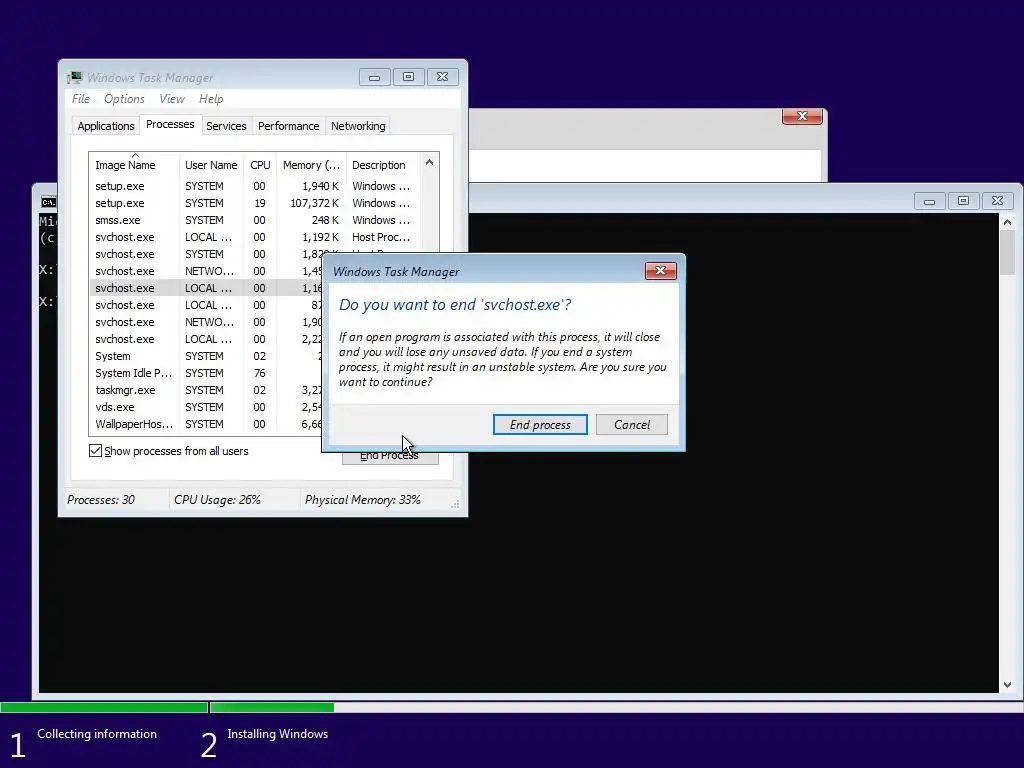Image resolution: width=1024 pixels, height=768 pixels.
Task: Sort by Image Name column
Action: [x=134, y=165]
